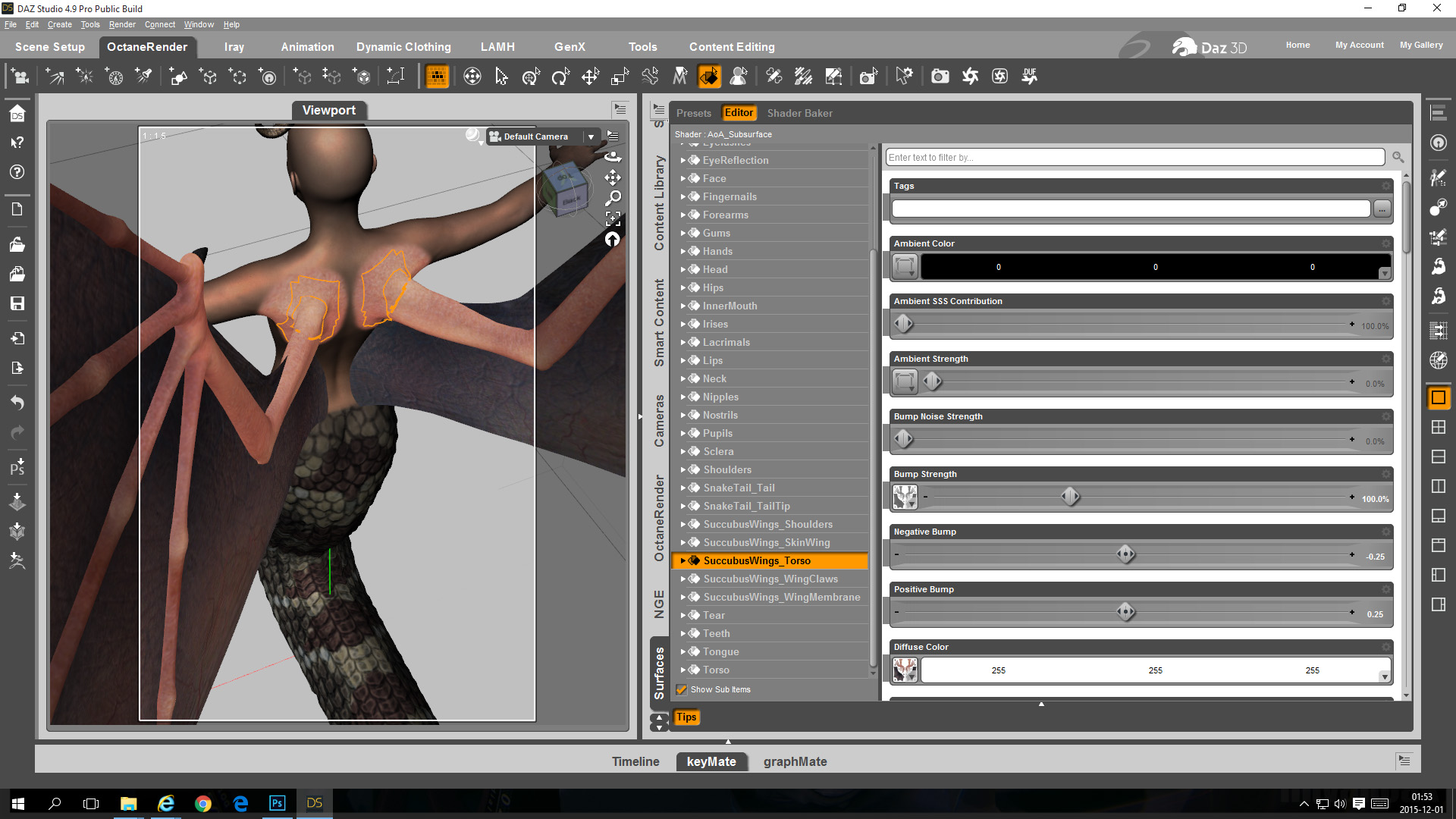This screenshot has width=1456, height=819.
Task: Click the Tags browse ellipsis button
Action: (1382, 209)
